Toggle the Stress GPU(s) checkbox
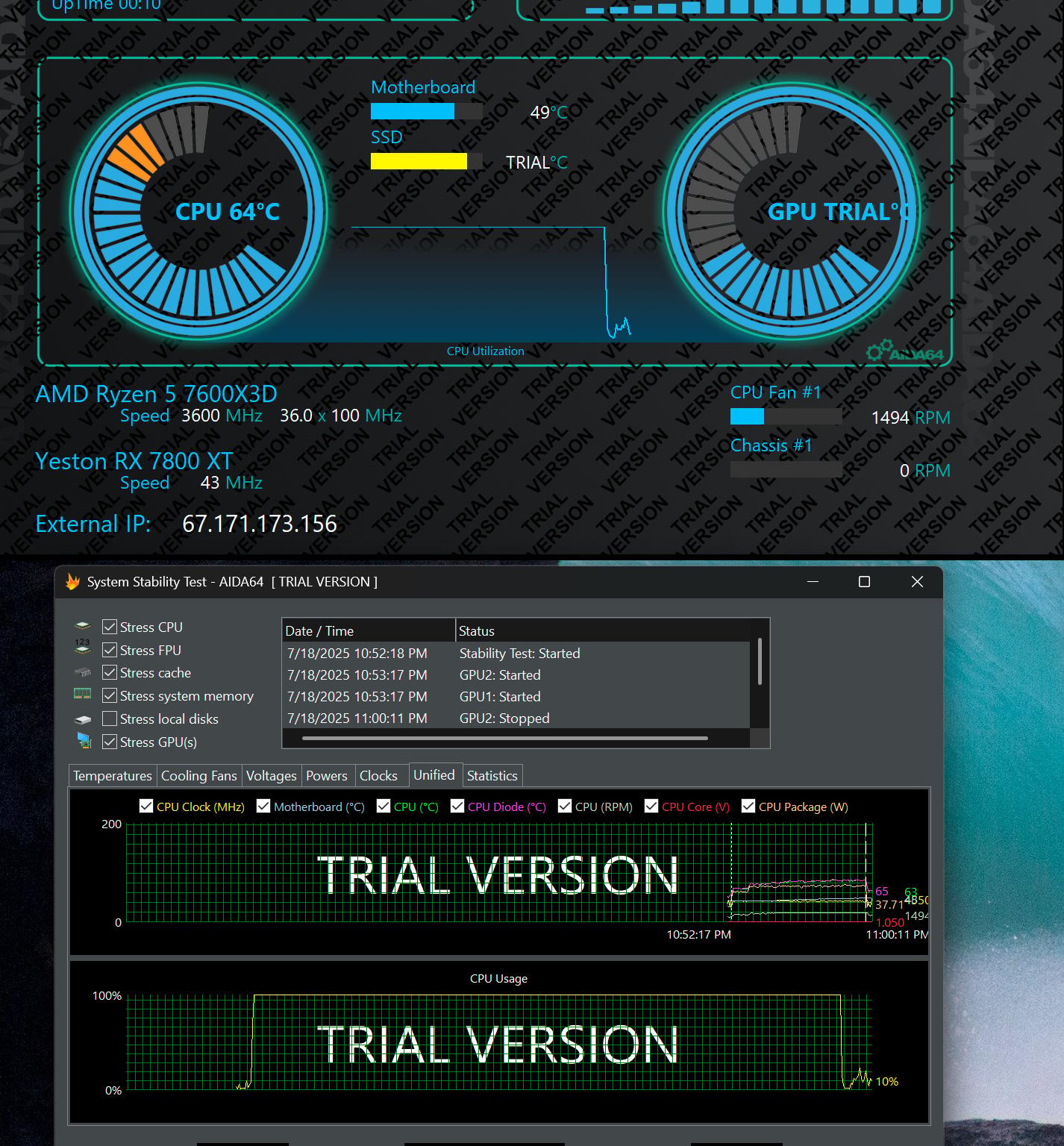Screen dimensions: 1064x1146 click(x=110, y=742)
